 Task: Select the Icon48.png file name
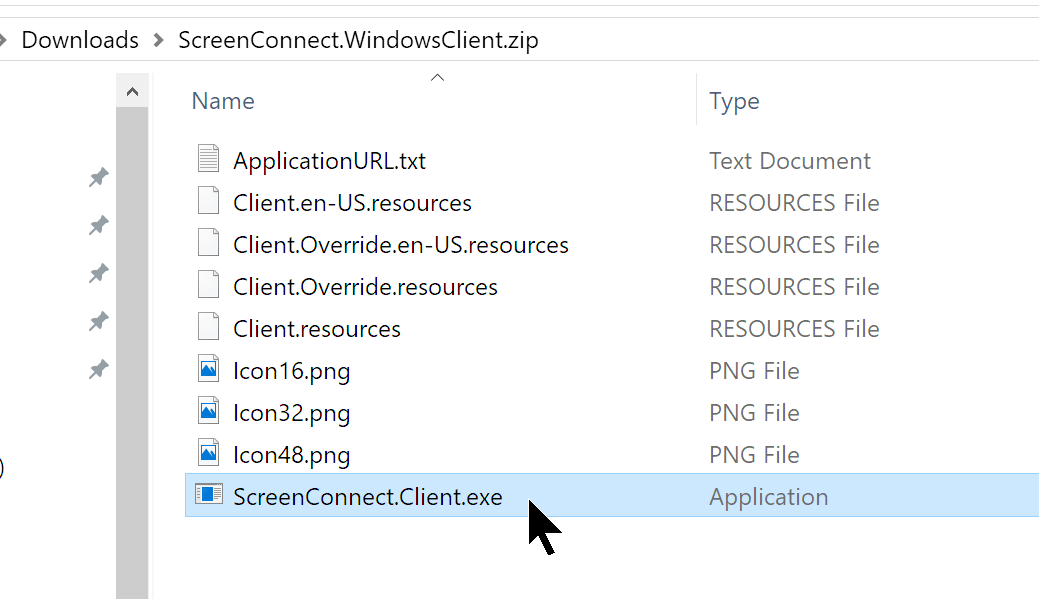pyautogui.click(x=292, y=455)
